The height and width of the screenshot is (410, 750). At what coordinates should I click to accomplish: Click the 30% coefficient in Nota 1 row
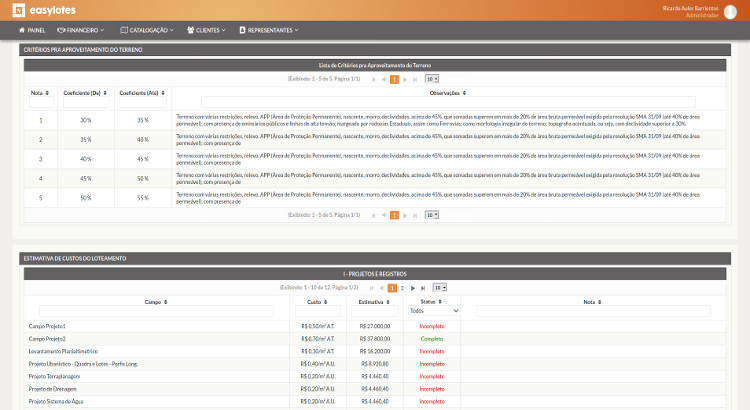click(86, 121)
